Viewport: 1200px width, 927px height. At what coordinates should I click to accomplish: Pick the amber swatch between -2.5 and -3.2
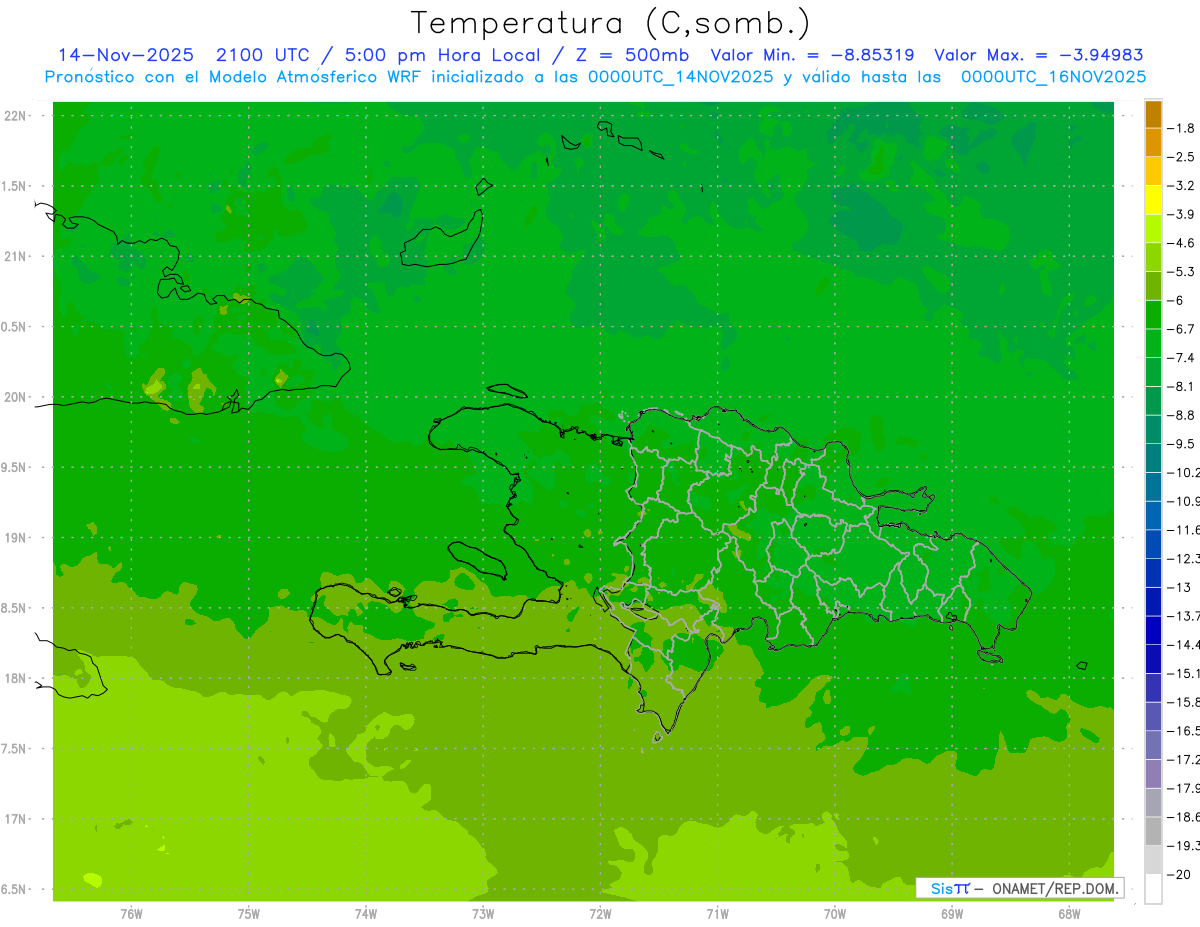pyautogui.click(x=1154, y=171)
